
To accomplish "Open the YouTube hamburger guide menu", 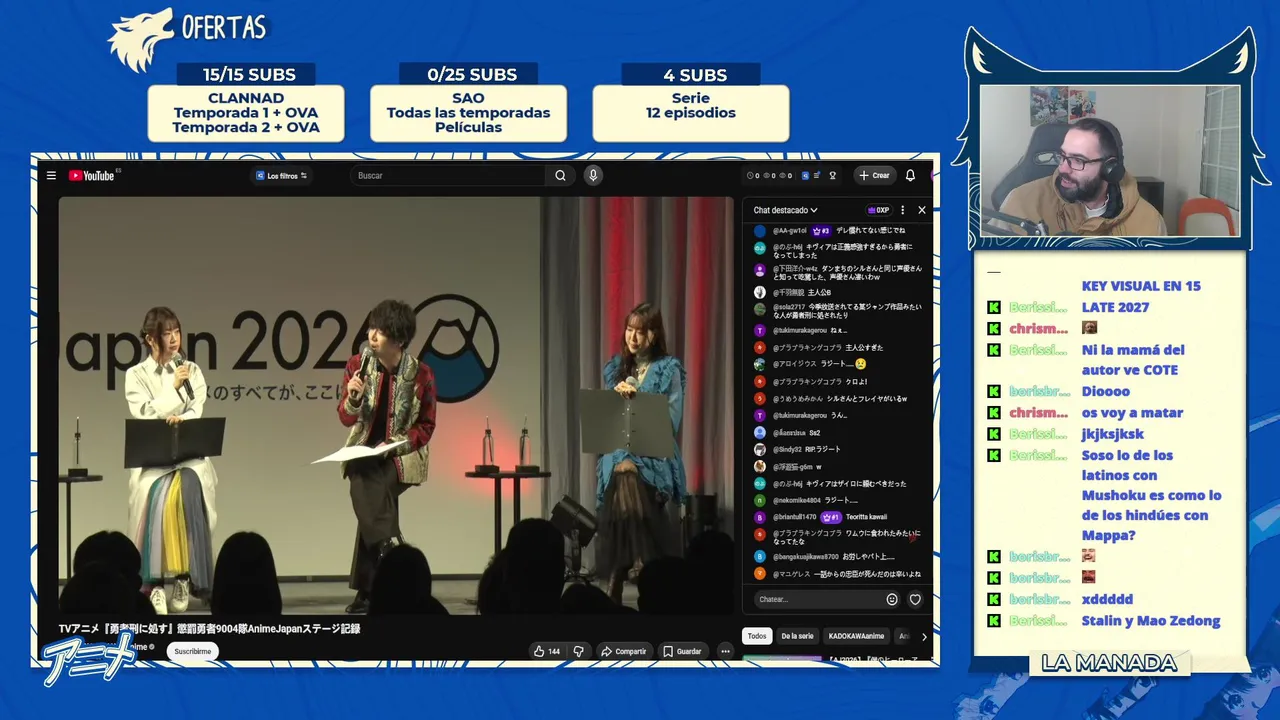I will coord(51,176).
